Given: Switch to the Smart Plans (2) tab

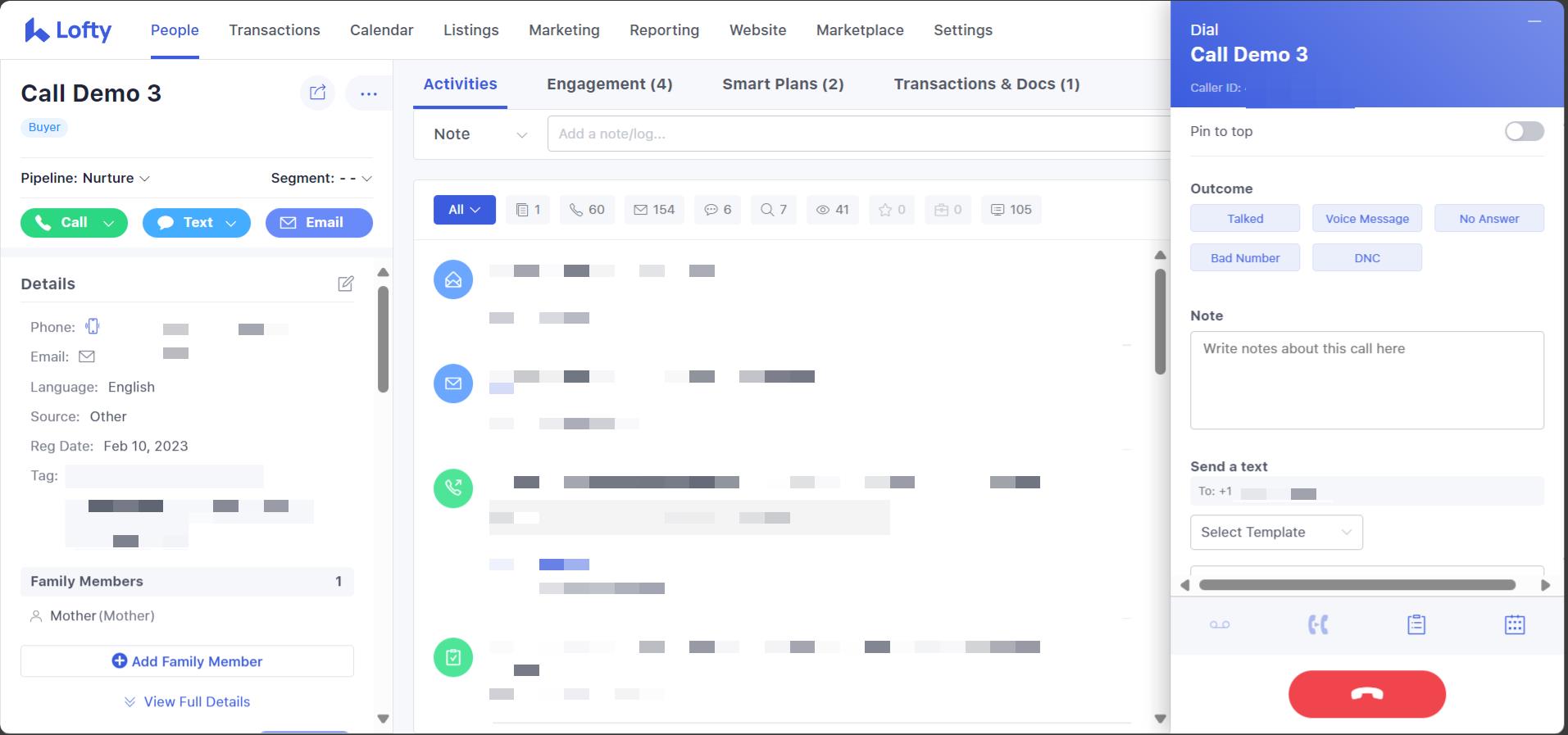Looking at the screenshot, I should (x=782, y=84).
